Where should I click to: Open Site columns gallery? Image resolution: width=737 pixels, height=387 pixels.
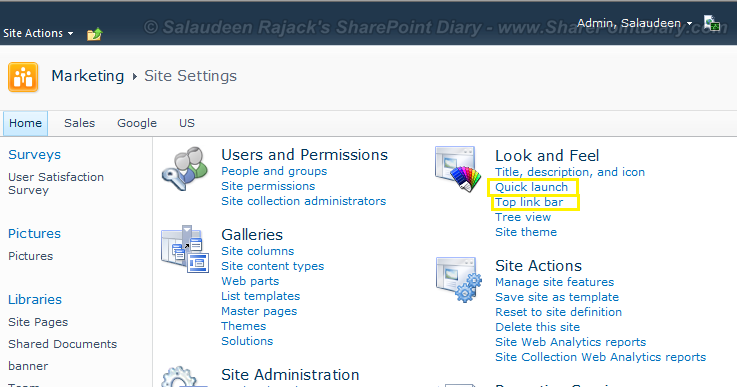[x=258, y=251]
